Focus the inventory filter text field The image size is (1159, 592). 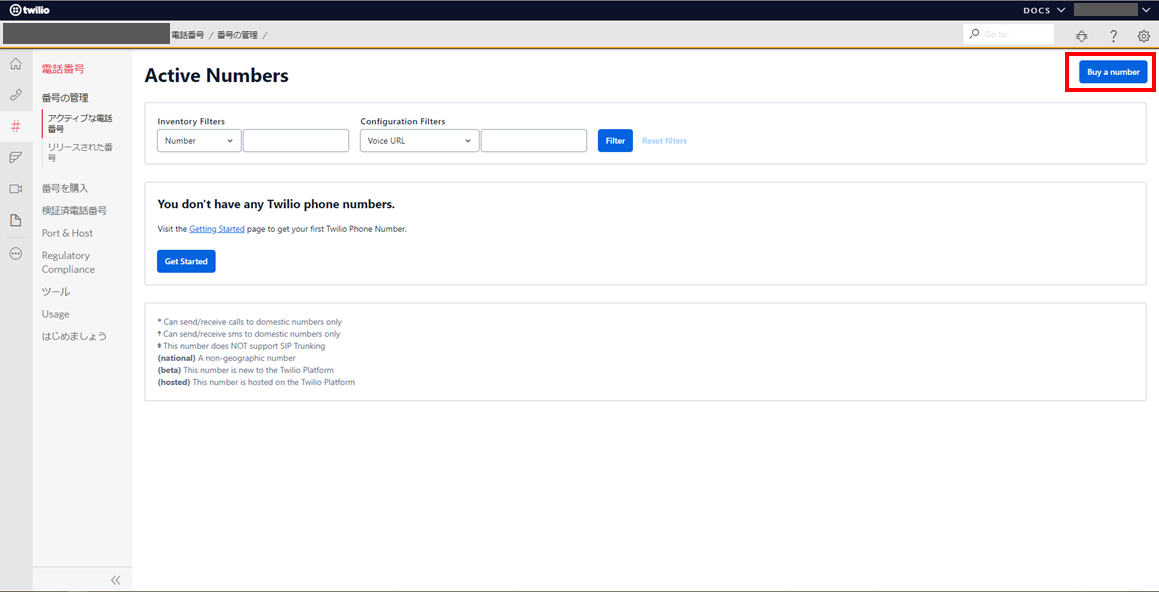tap(296, 140)
